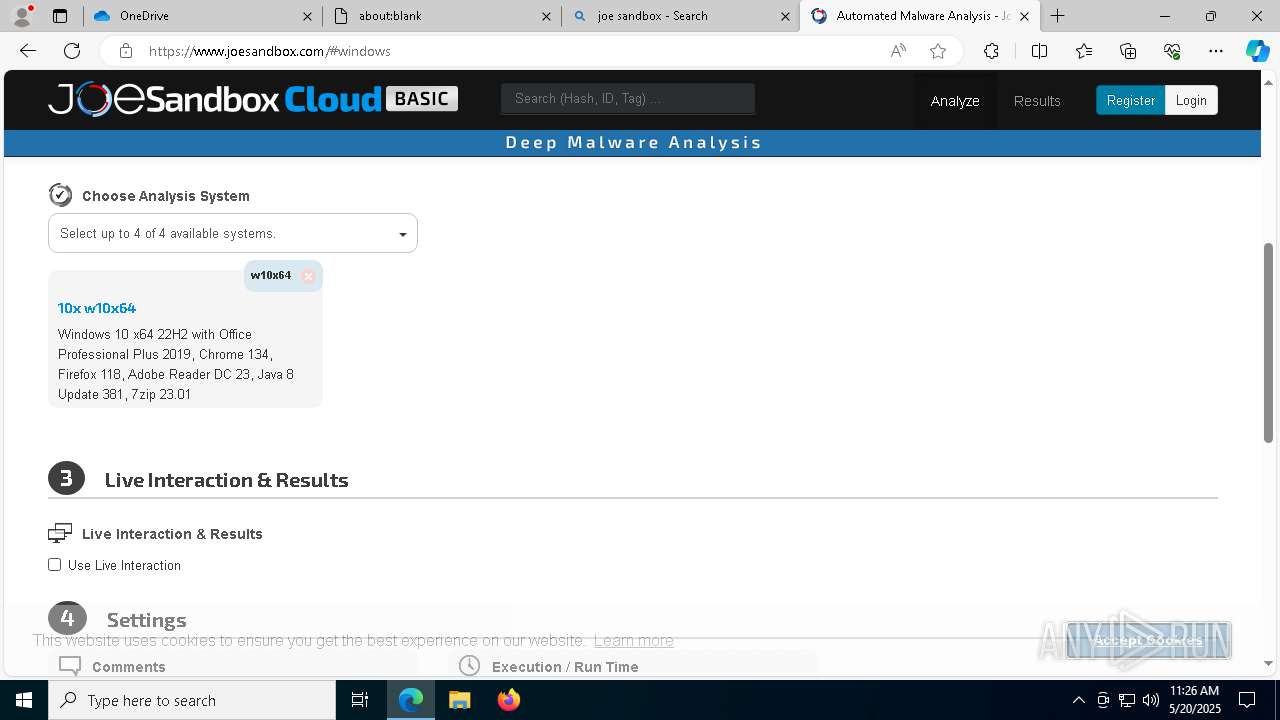Close the OneDrive tab
1280x720 pixels.
point(308,16)
